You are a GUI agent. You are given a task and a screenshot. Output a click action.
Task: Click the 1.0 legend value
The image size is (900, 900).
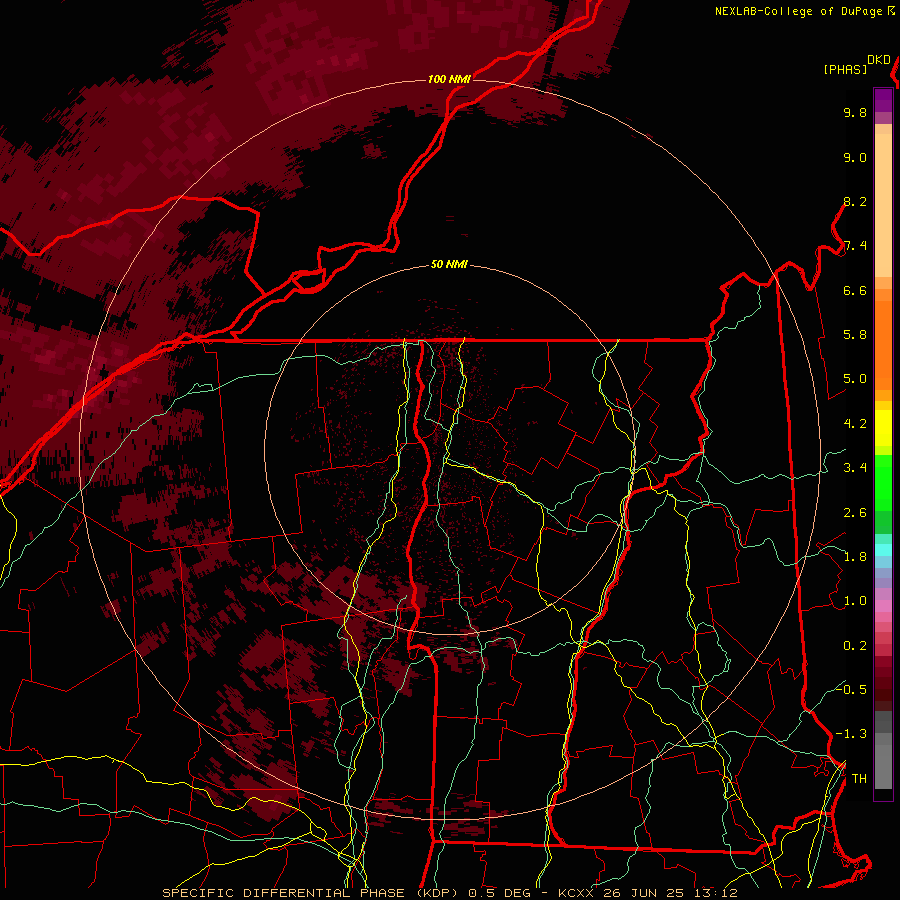855,601
